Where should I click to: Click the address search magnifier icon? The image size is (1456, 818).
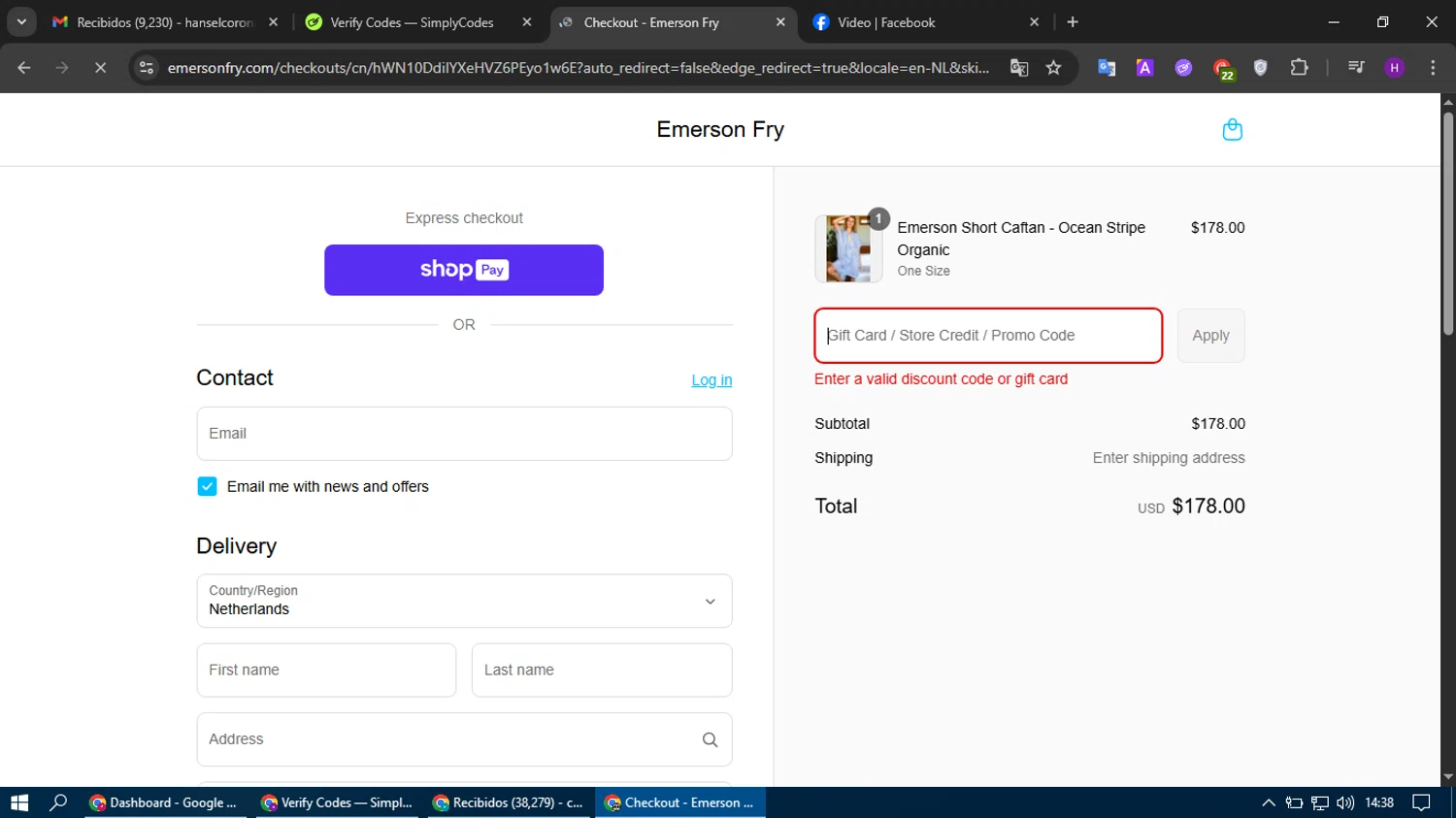click(x=710, y=739)
